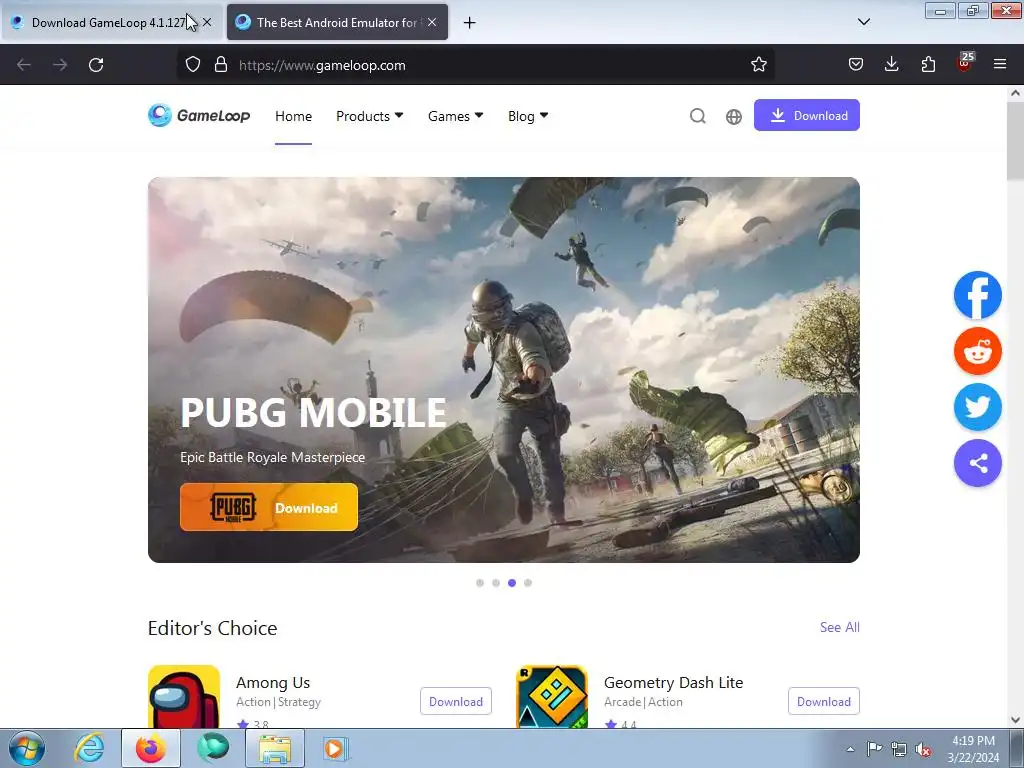Expand the Blog dropdown menu

pyautogui.click(x=528, y=116)
